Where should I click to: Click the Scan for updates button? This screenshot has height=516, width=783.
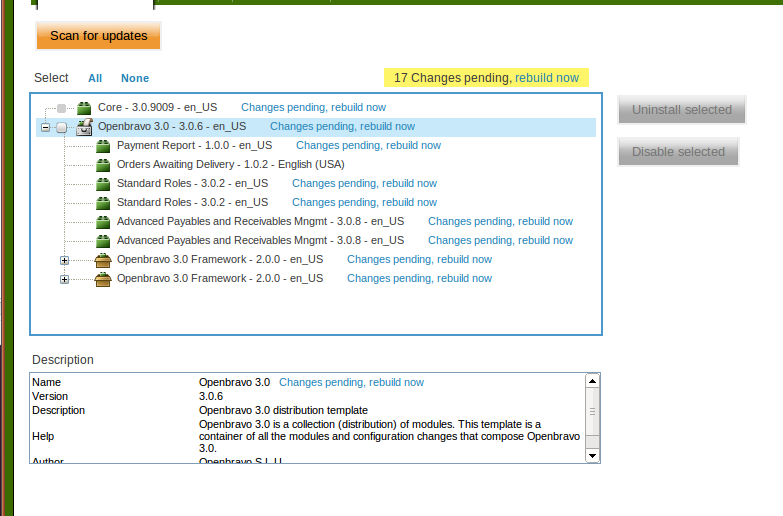click(x=98, y=36)
